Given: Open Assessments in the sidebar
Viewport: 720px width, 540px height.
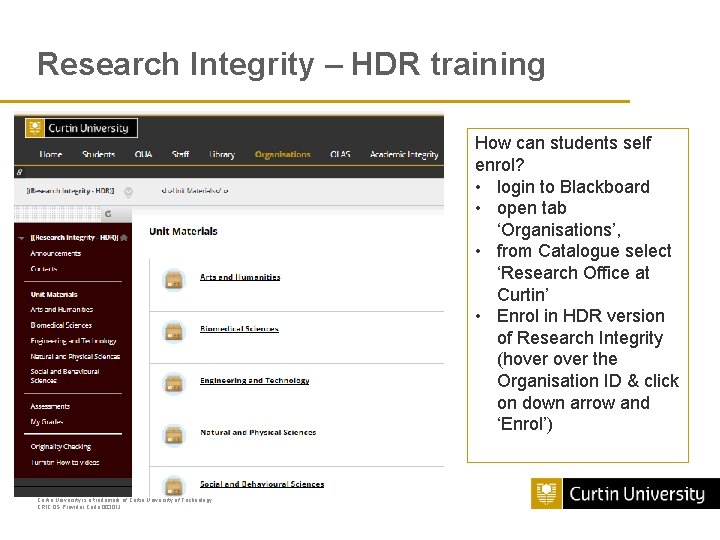Looking at the screenshot, I should pos(50,406).
